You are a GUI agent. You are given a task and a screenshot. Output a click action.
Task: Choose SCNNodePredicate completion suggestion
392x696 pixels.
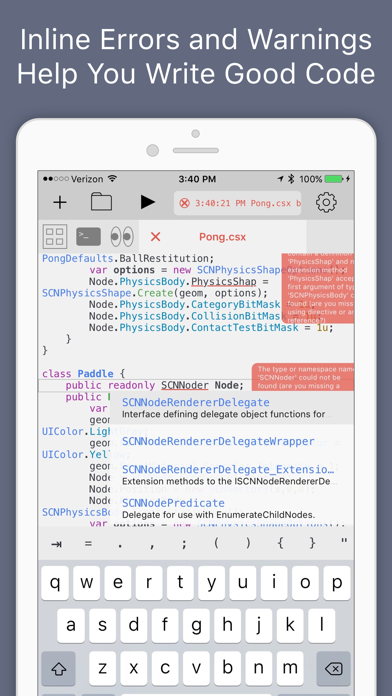pyautogui.click(x=232, y=509)
